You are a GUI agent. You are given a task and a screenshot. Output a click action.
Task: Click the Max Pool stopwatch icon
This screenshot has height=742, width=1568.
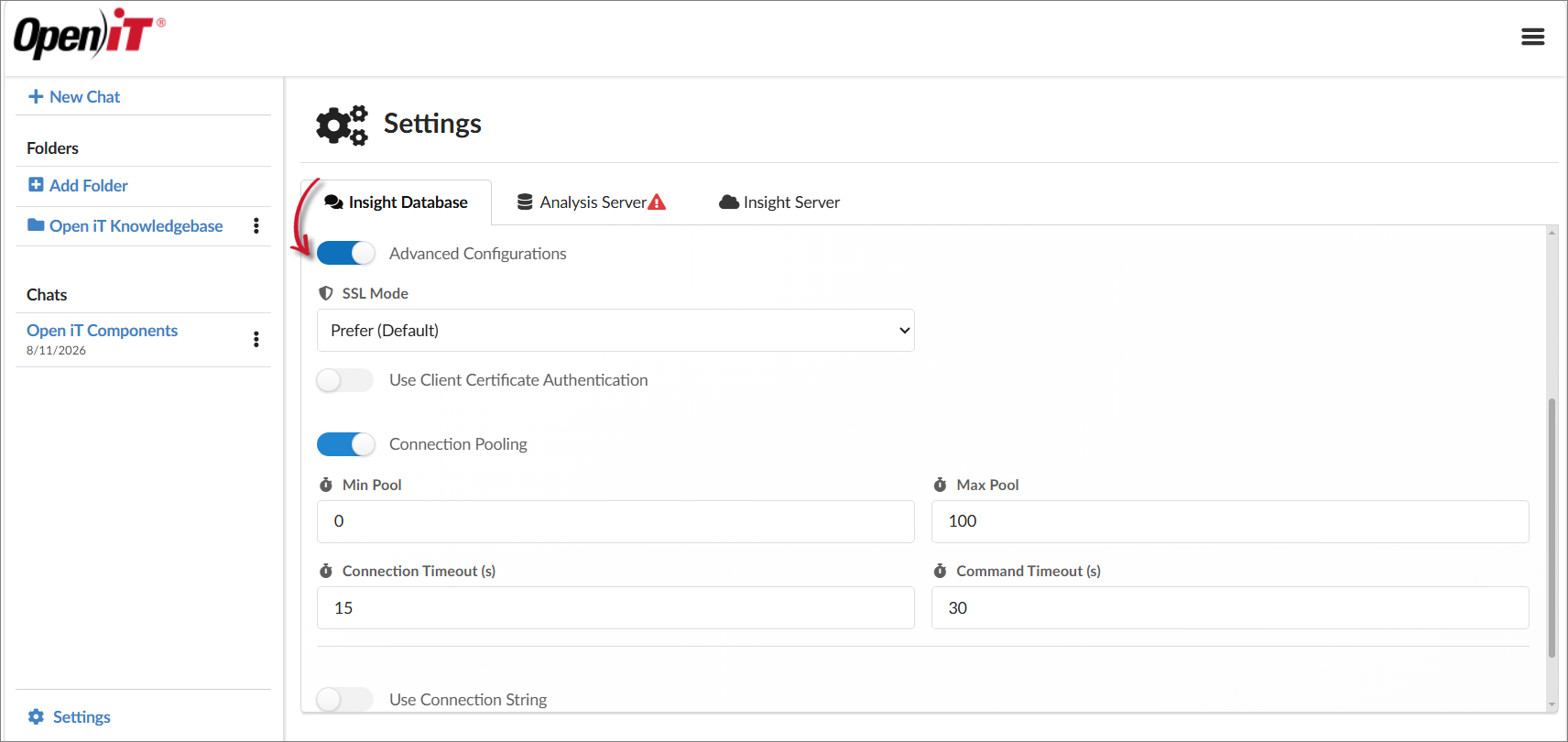coord(940,485)
